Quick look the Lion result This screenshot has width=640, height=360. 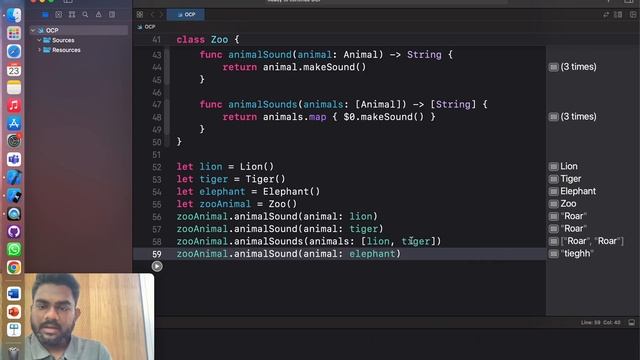(553, 167)
